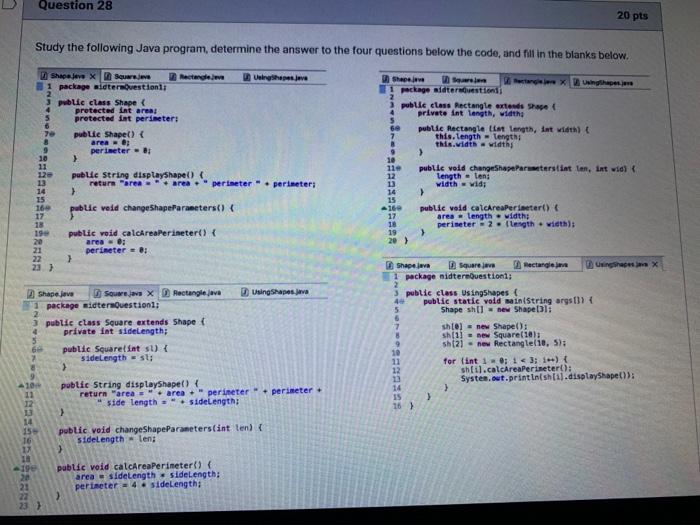Viewport: 700px width, 525px height.
Task: Select UsingShapes.java tab in the Square class editor
Action: pyautogui.click(x=275, y=292)
